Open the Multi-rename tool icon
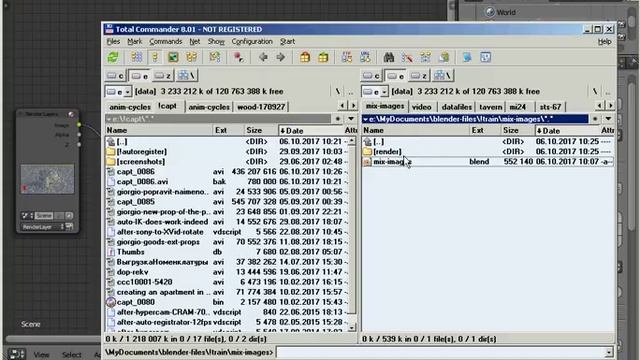The height and width of the screenshot is (360, 640). point(407,57)
